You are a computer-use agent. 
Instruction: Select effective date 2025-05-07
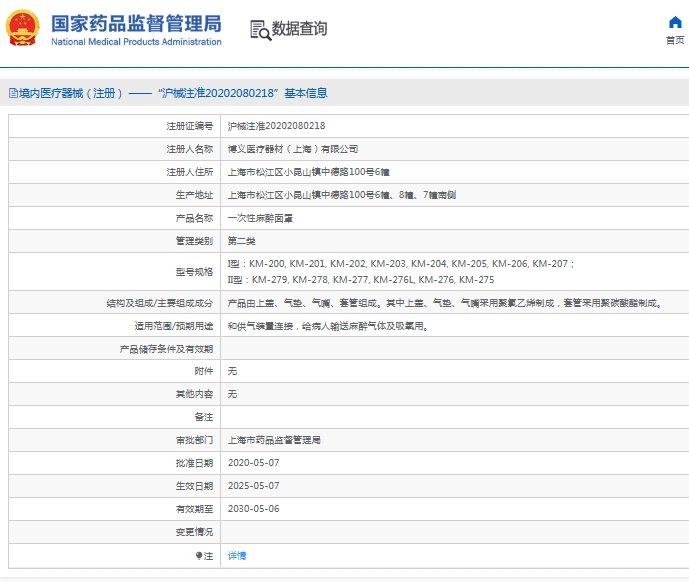254,486
